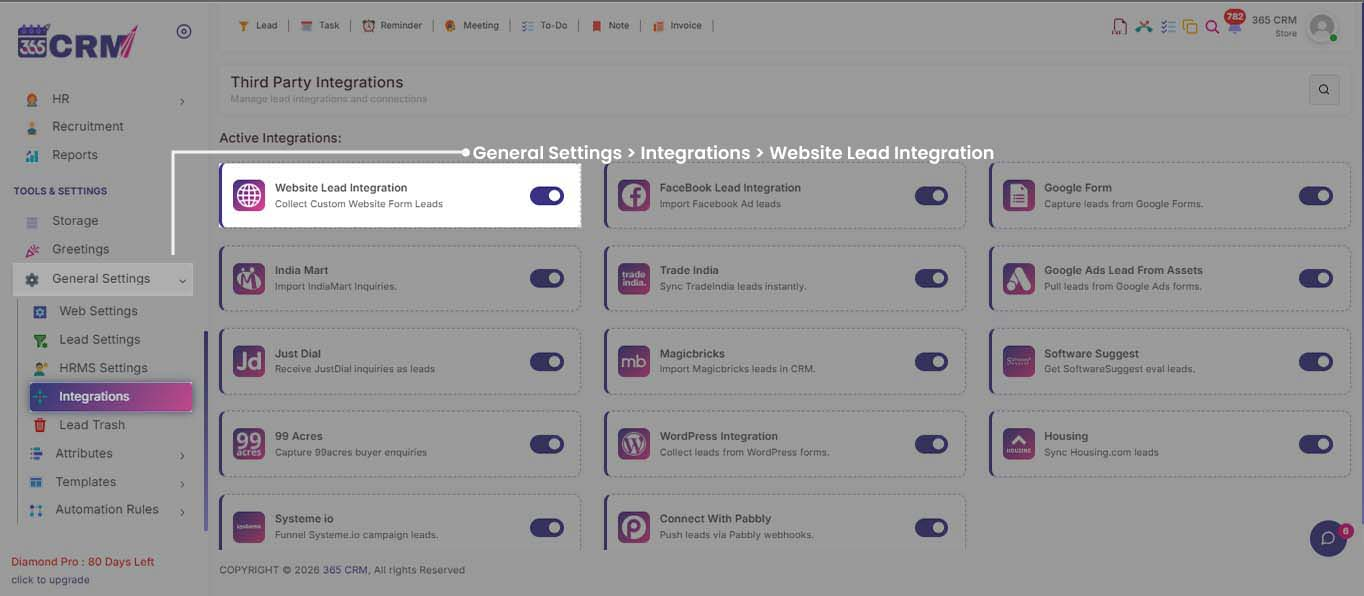The image size is (1364, 596).
Task: Select Lead Settings submenu item
Action: coord(99,340)
